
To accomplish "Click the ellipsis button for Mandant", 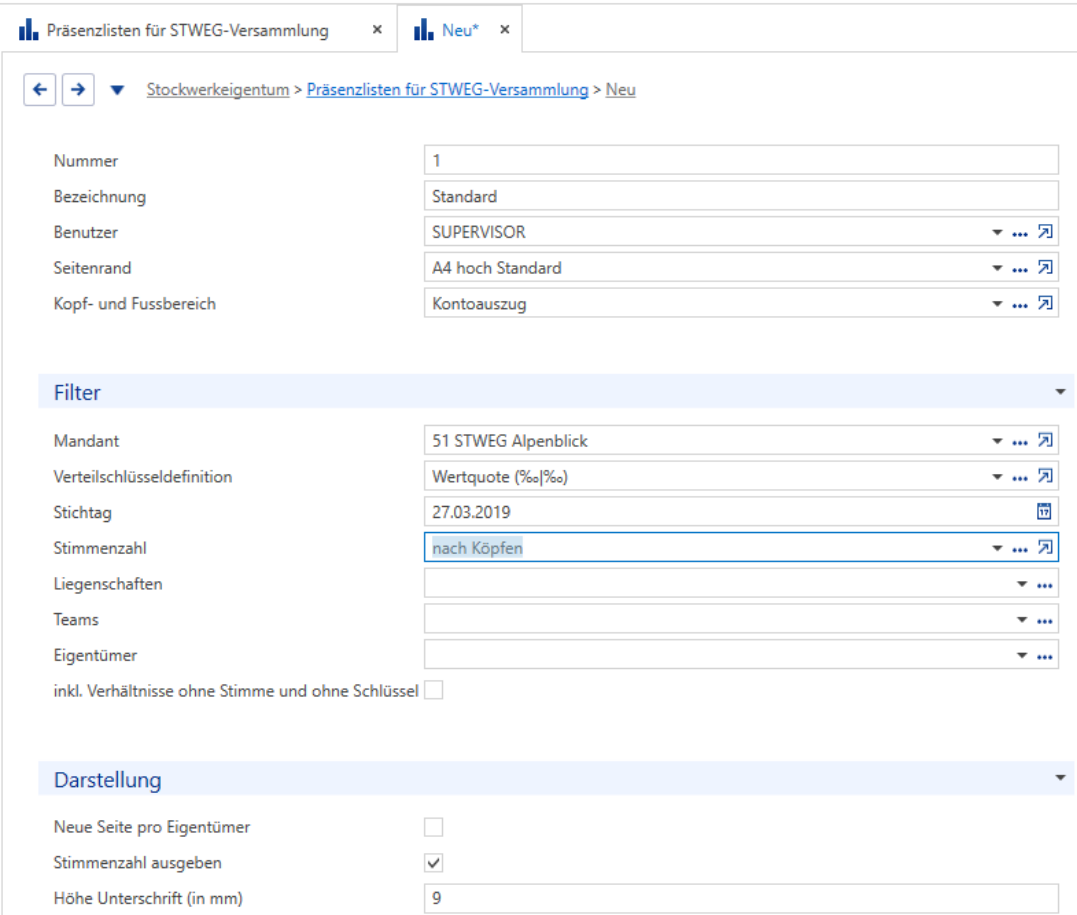I will coord(1020,442).
